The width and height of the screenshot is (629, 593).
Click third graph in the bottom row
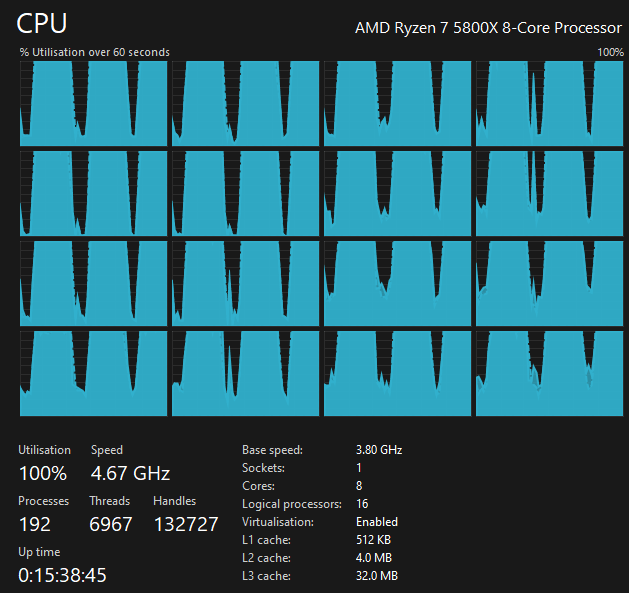pyautogui.click(x=398, y=374)
